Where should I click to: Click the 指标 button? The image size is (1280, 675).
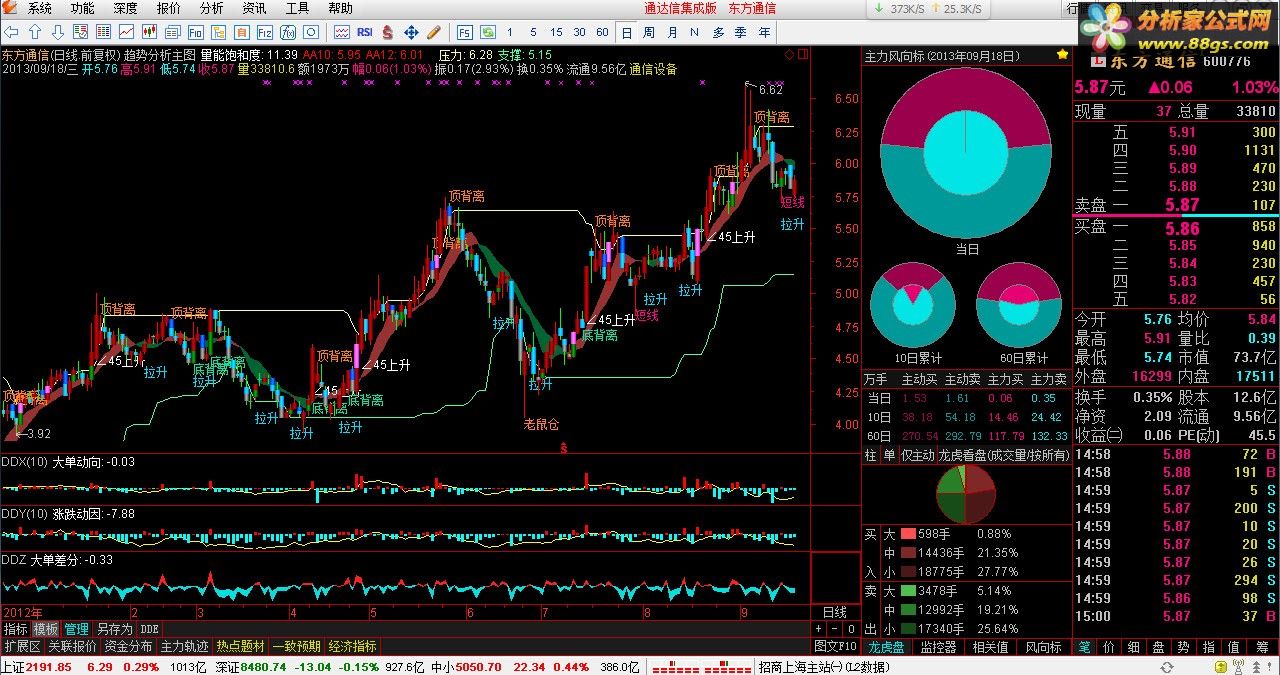point(15,629)
